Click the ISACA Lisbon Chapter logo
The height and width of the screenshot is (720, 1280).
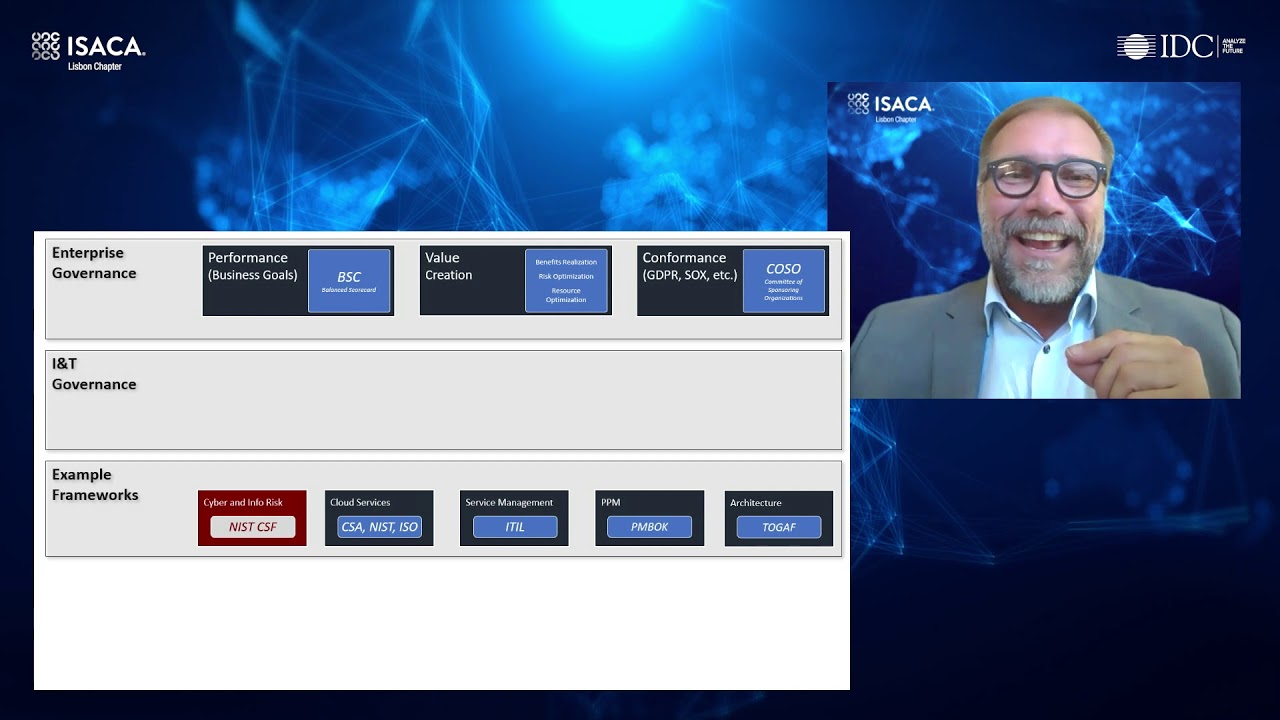pos(88,51)
